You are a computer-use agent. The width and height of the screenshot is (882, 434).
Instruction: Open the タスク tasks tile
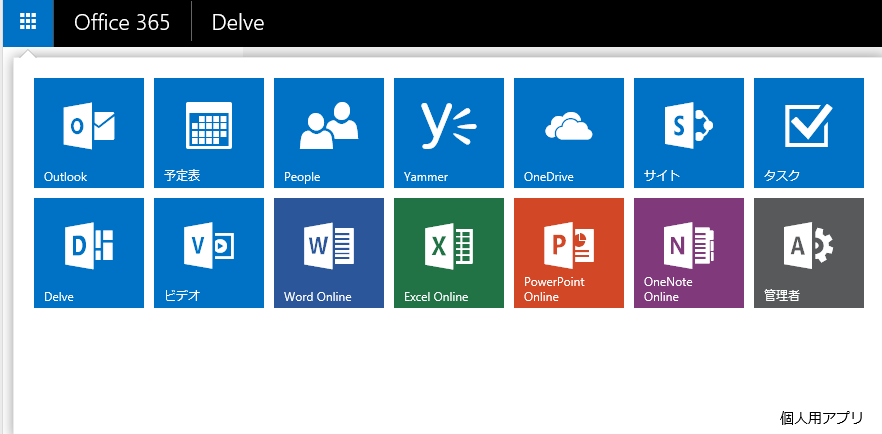click(x=809, y=133)
